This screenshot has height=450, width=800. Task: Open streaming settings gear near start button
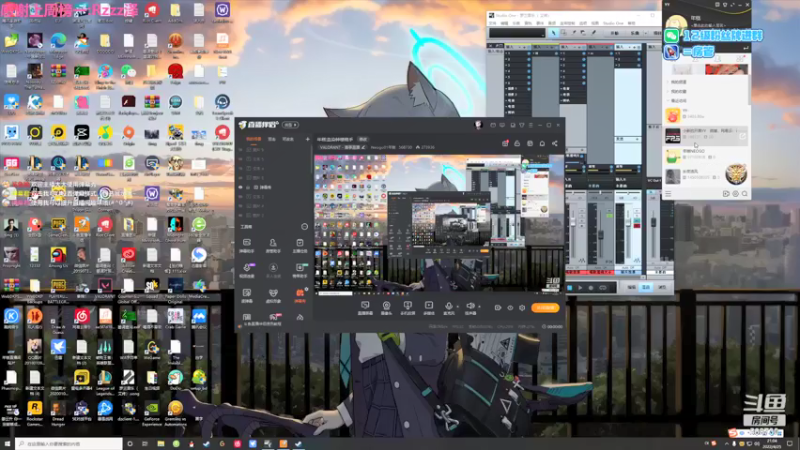point(522,308)
